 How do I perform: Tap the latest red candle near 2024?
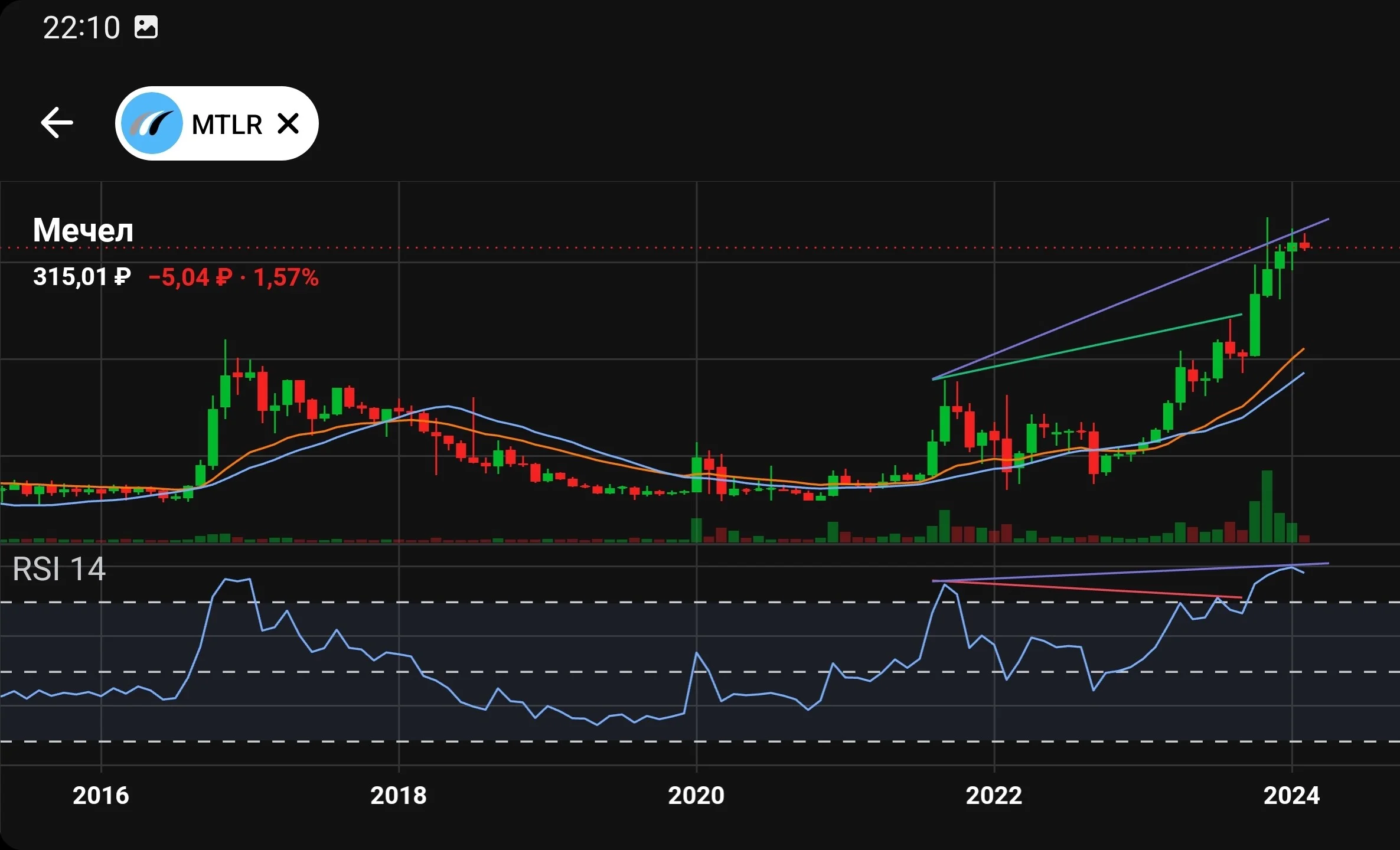pos(1304,245)
